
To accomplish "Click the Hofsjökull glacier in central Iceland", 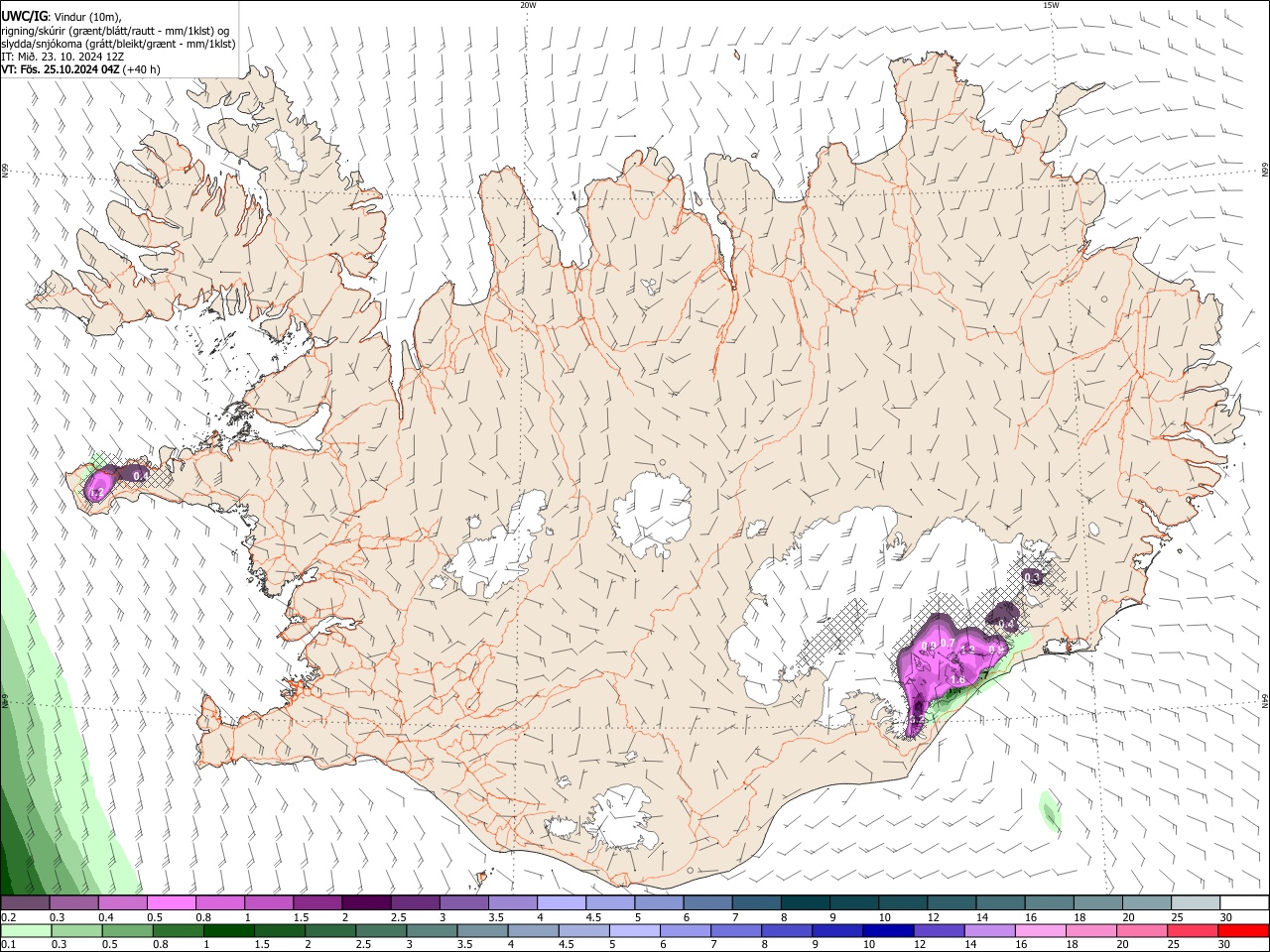I will [x=652, y=515].
